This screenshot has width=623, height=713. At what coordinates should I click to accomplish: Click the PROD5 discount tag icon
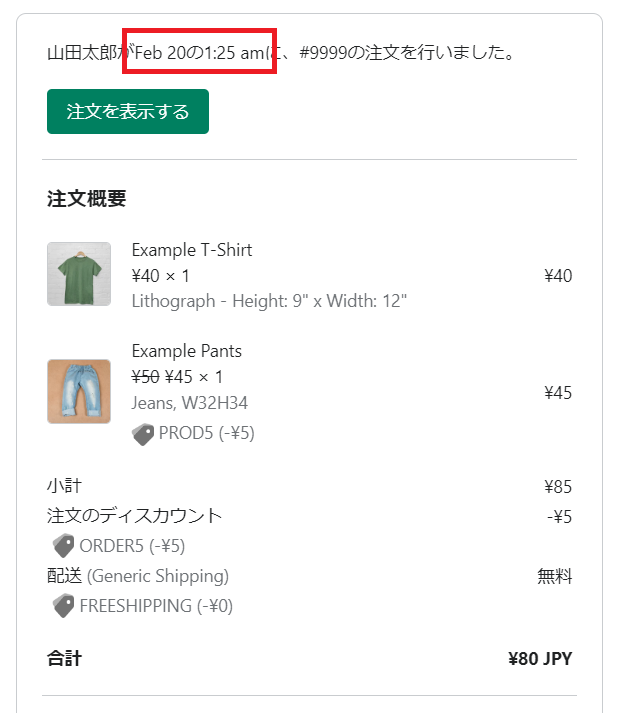pos(143,434)
